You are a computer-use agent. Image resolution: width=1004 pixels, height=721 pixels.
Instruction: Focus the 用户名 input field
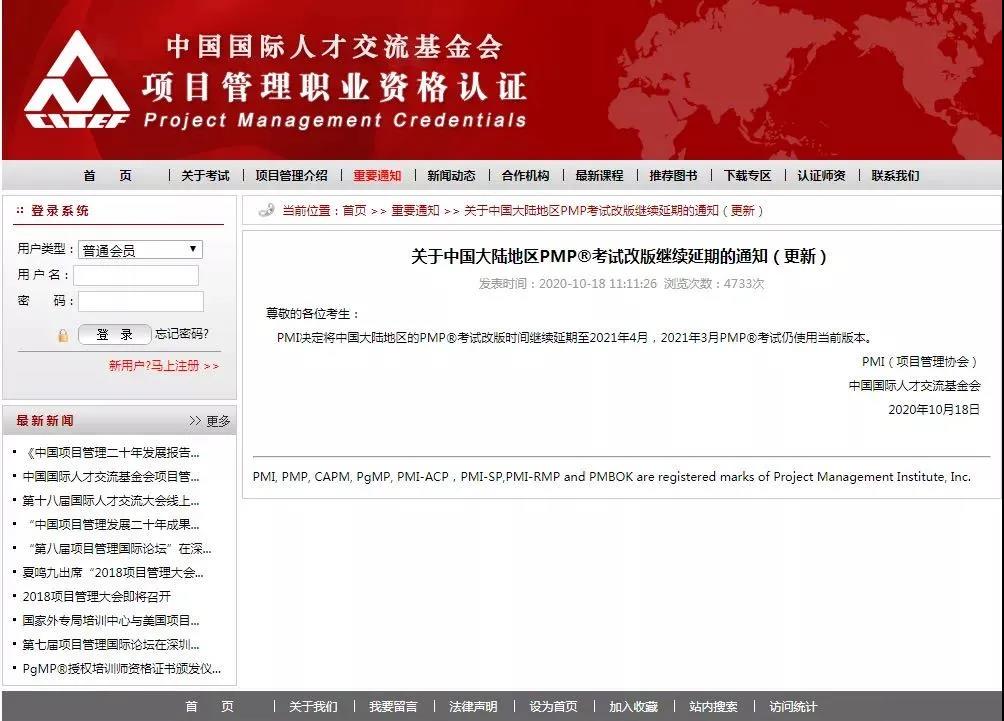(x=136, y=275)
